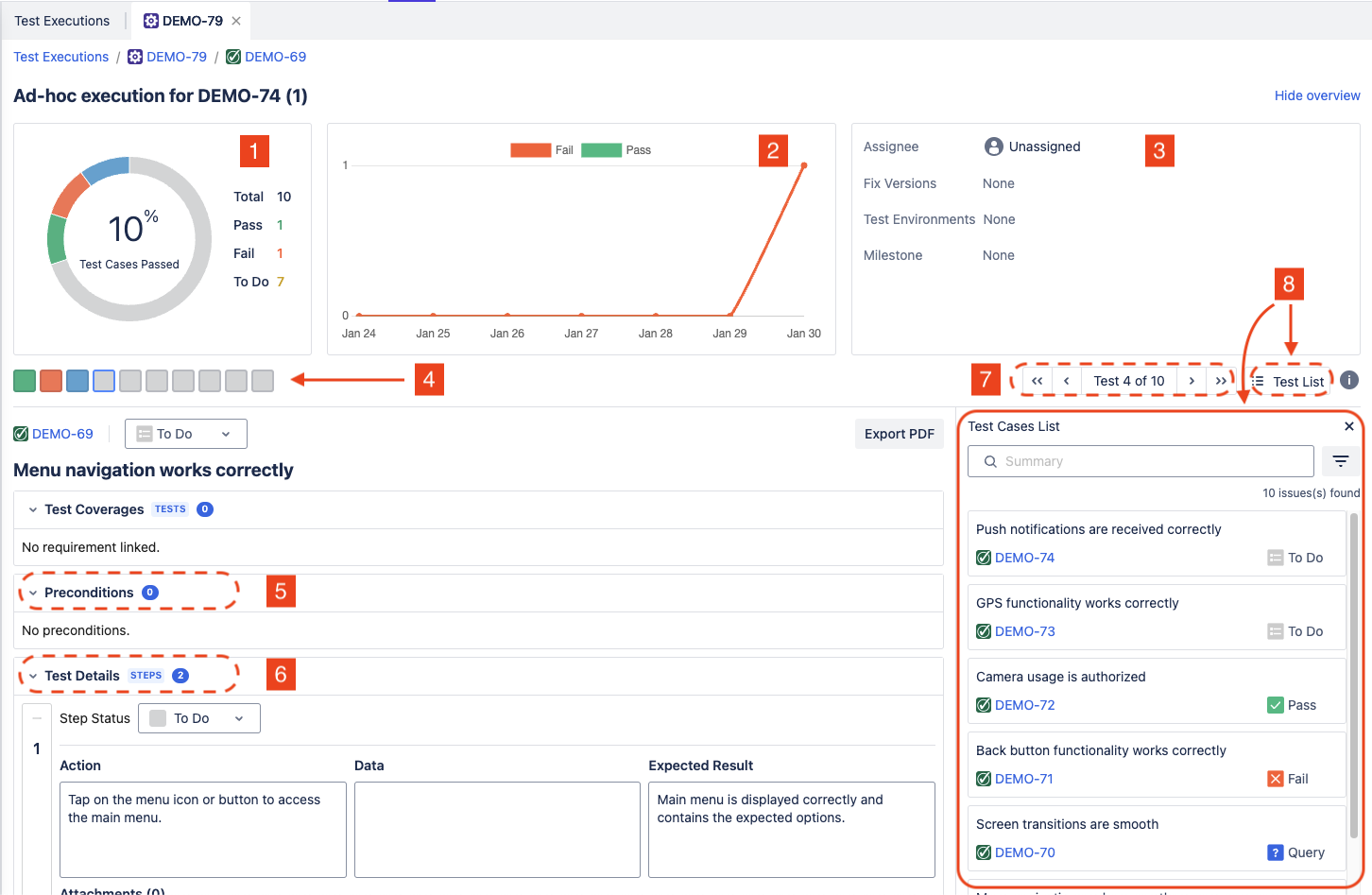The image size is (1372, 895).
Task: Click the info icon beside Test List
Action: [1349, 380]
